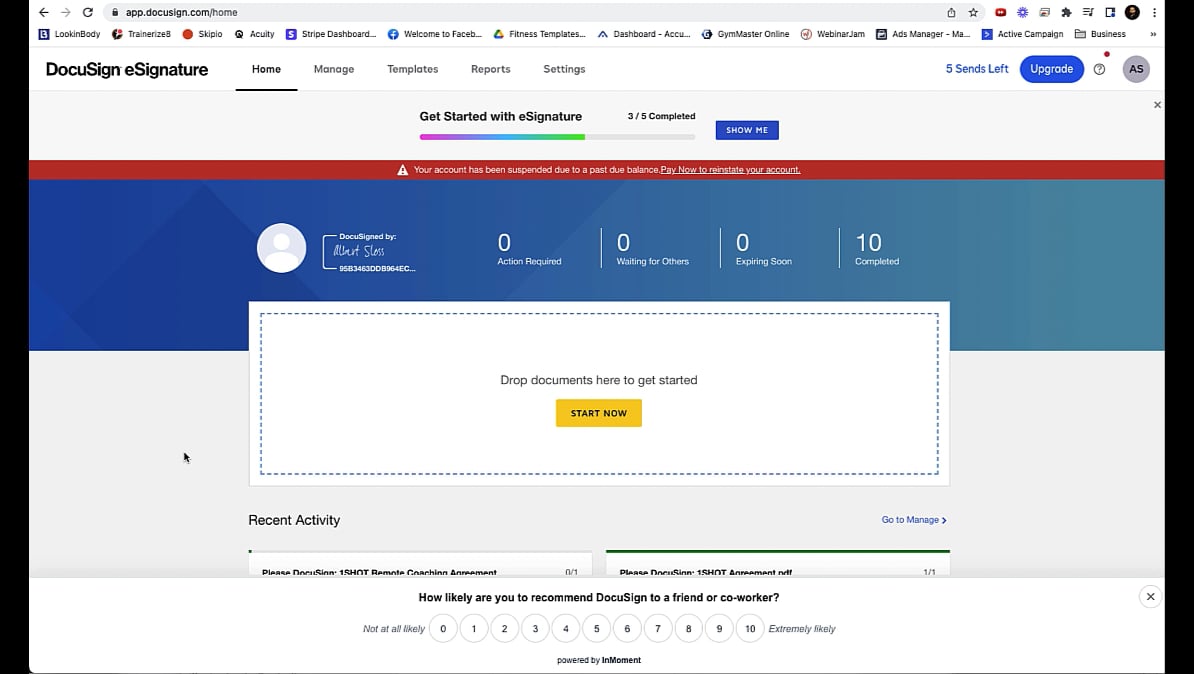Viewport: 1194px width, 674px height.
Task: Click the DocuSign eSignature logo
Action: pyautogui.click(x=127, y=69)
